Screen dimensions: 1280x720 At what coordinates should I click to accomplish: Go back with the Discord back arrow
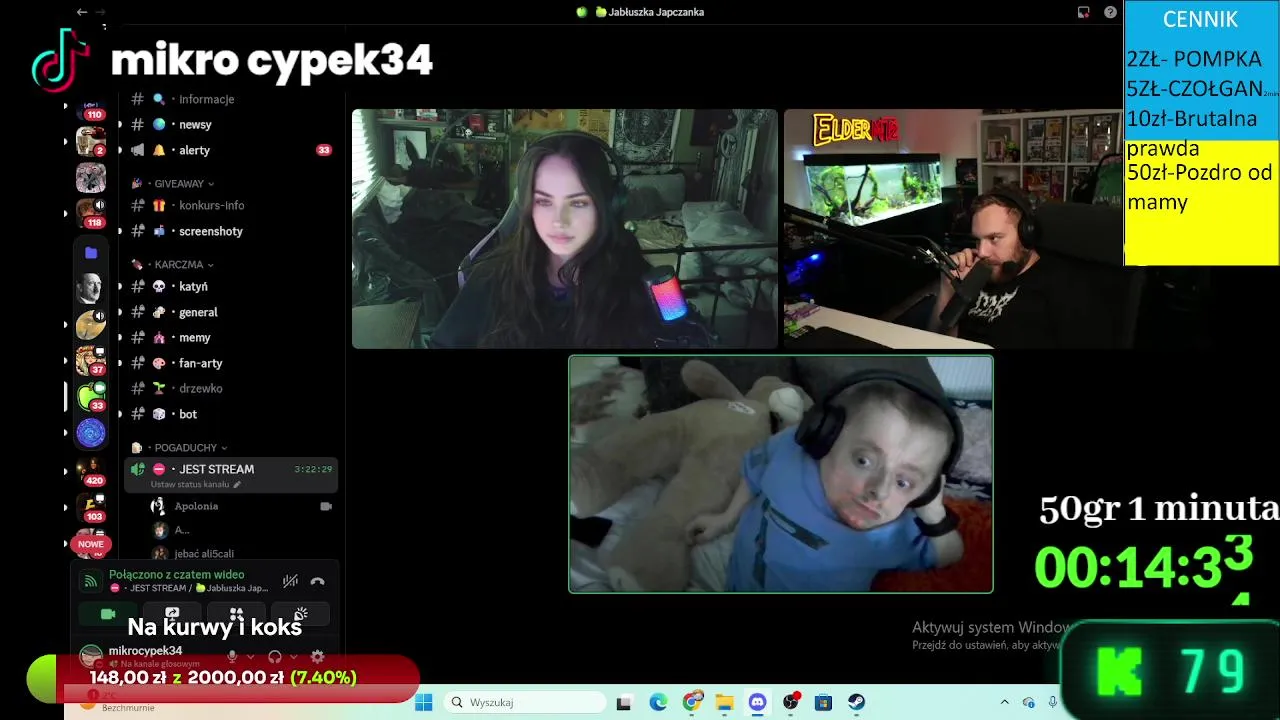coord(82,12)
